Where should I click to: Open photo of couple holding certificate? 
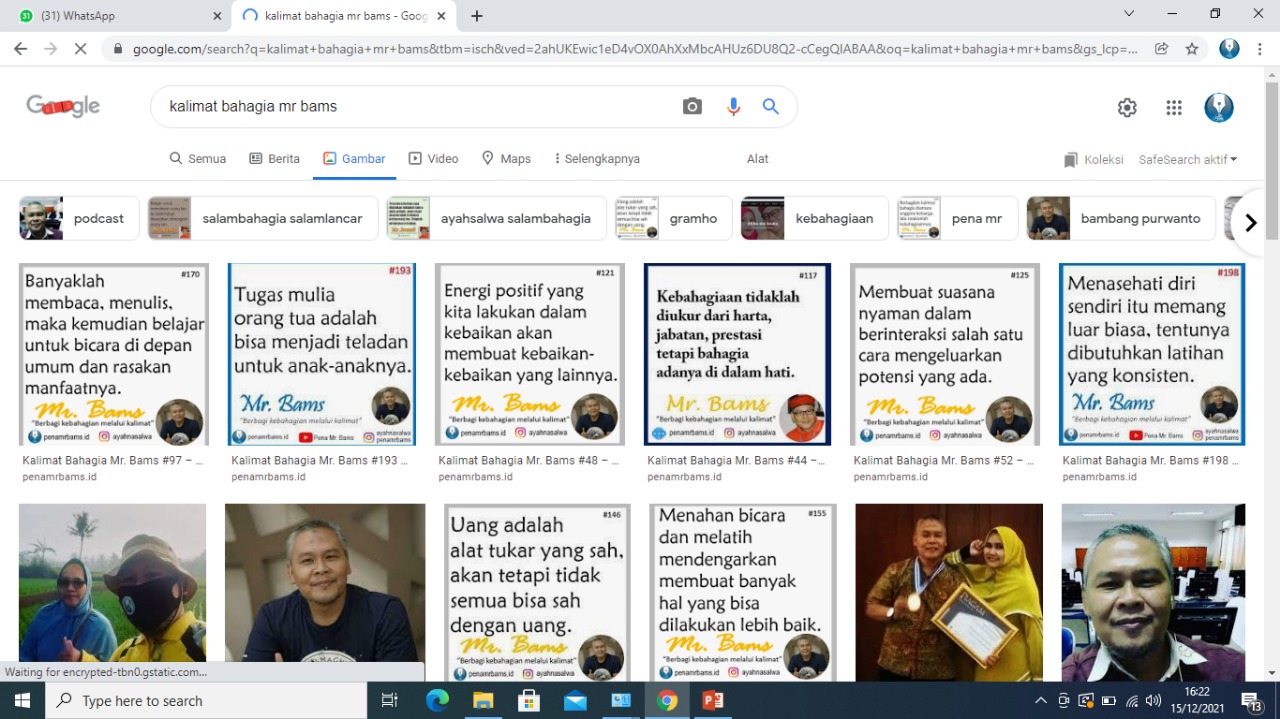[949, 593]
